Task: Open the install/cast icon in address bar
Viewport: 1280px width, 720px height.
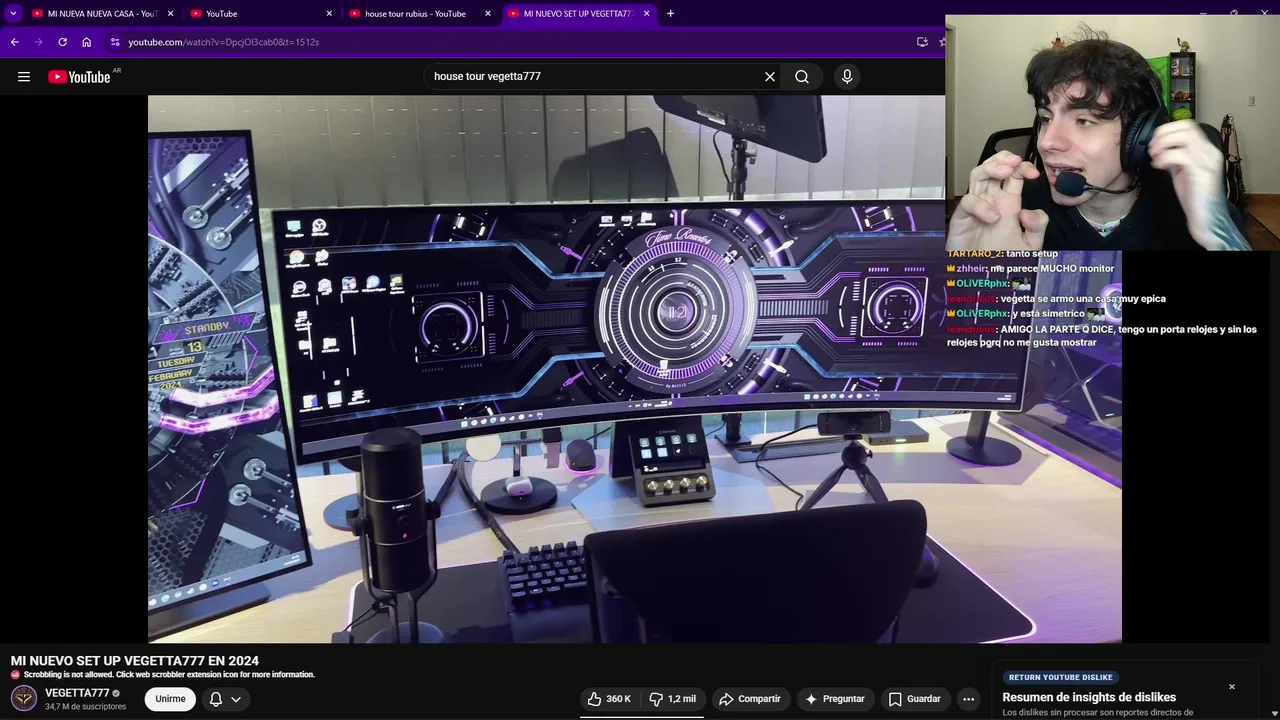Action: [922, 42]
